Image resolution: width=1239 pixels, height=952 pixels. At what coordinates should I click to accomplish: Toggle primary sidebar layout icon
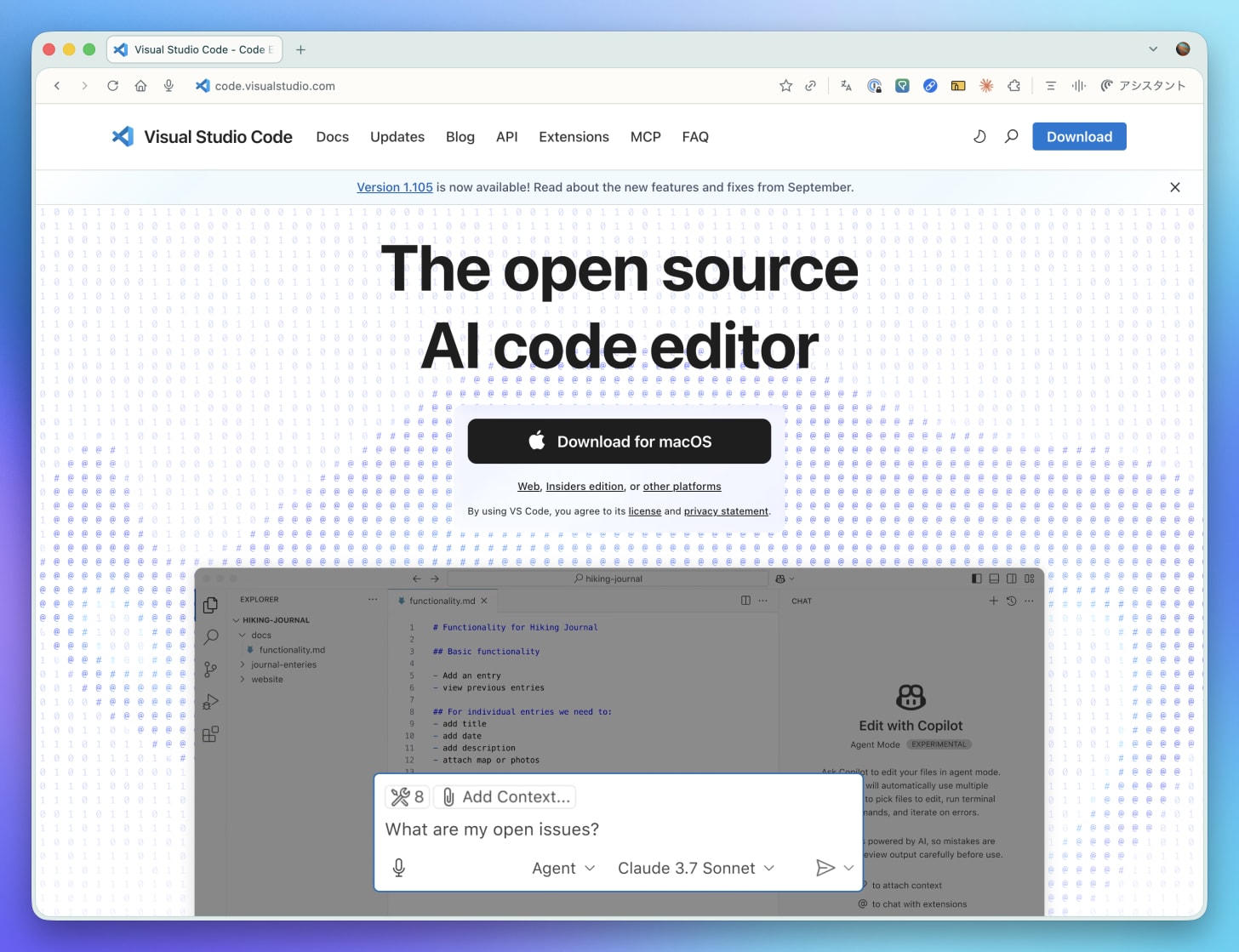click(976, 579)
